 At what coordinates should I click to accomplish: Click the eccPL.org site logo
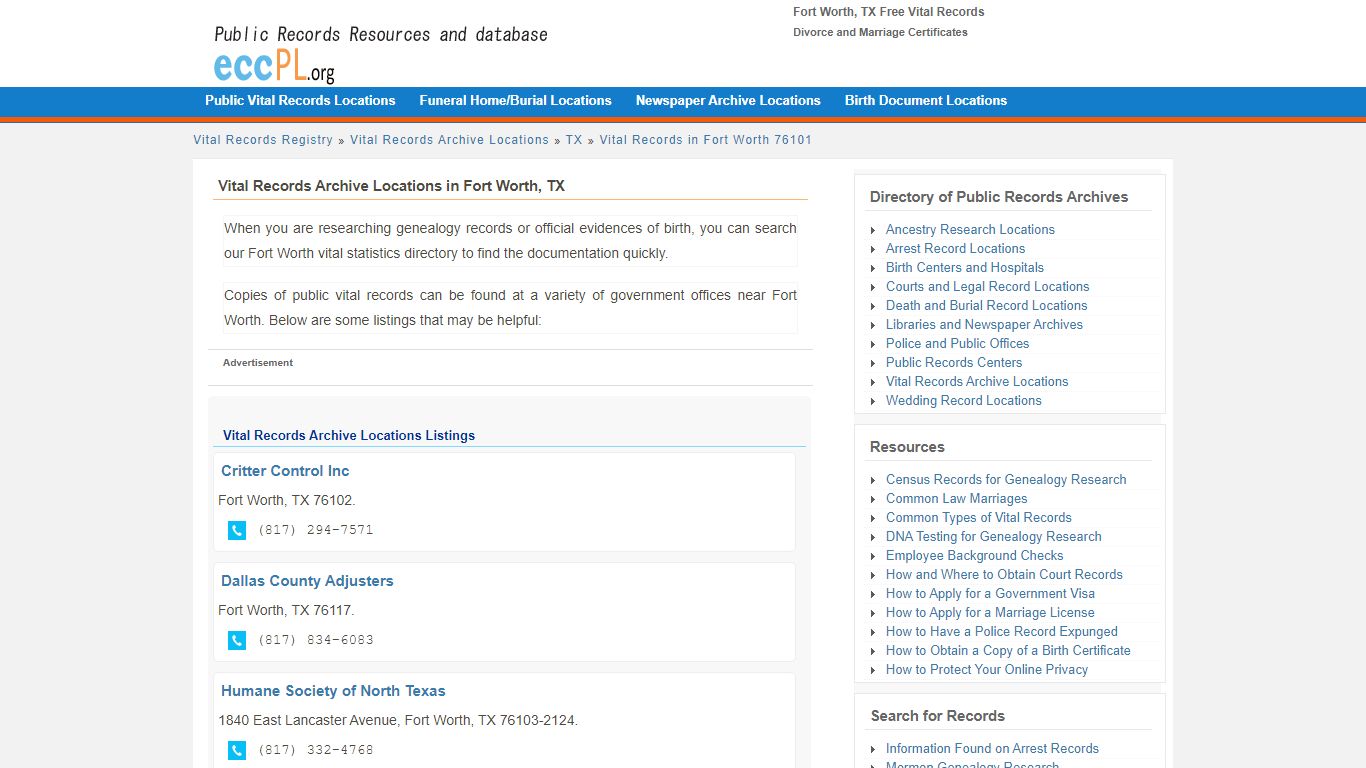[x=275, y=66]
